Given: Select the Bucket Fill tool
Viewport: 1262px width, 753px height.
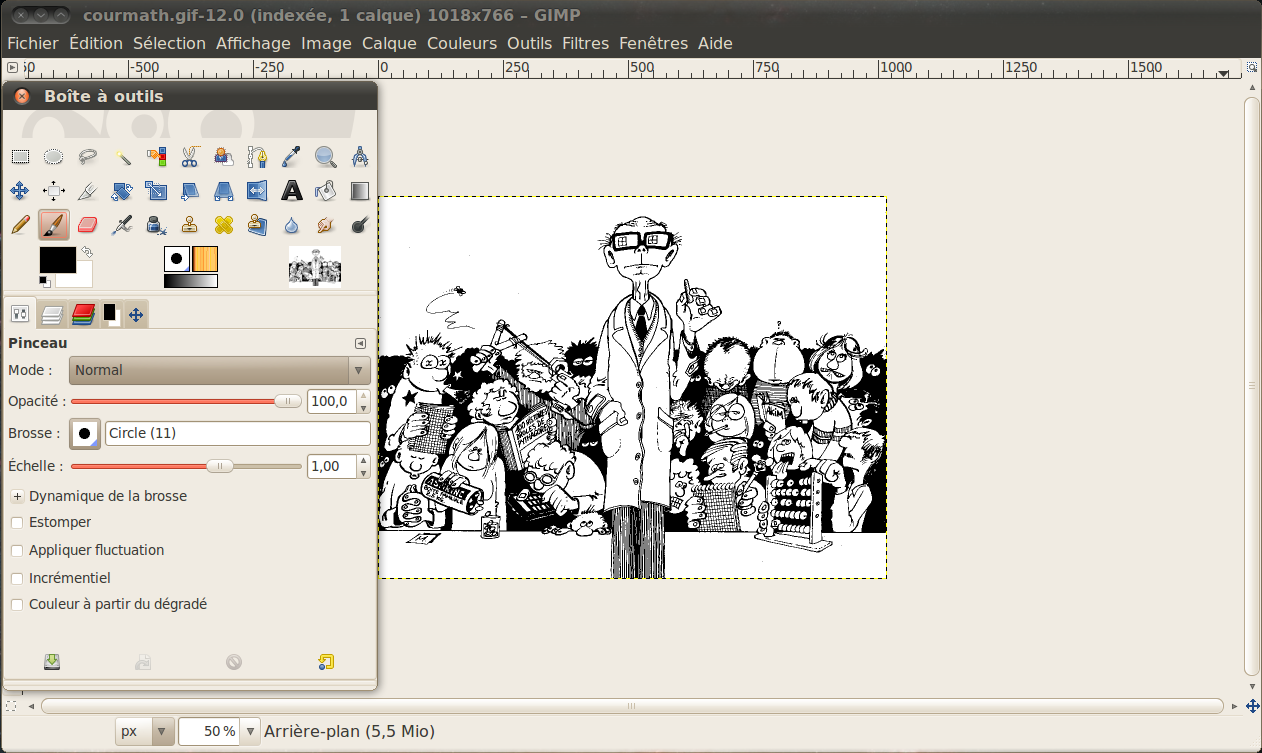Looking at the screenshot, I should pos(325,190).
